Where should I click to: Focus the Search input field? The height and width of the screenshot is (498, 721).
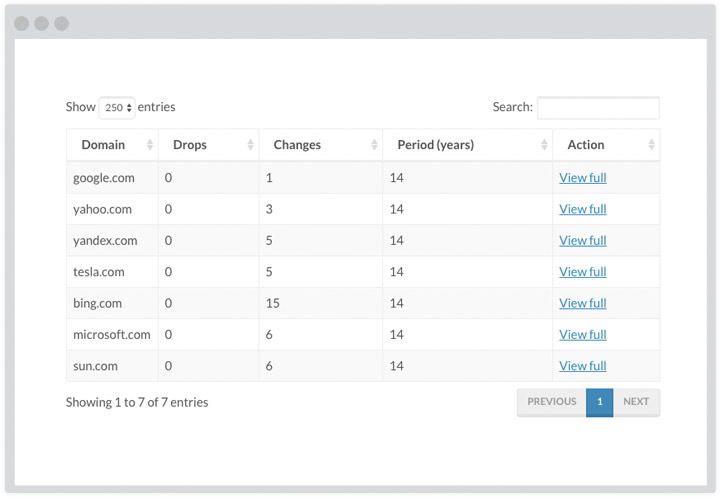coord(598,108)
